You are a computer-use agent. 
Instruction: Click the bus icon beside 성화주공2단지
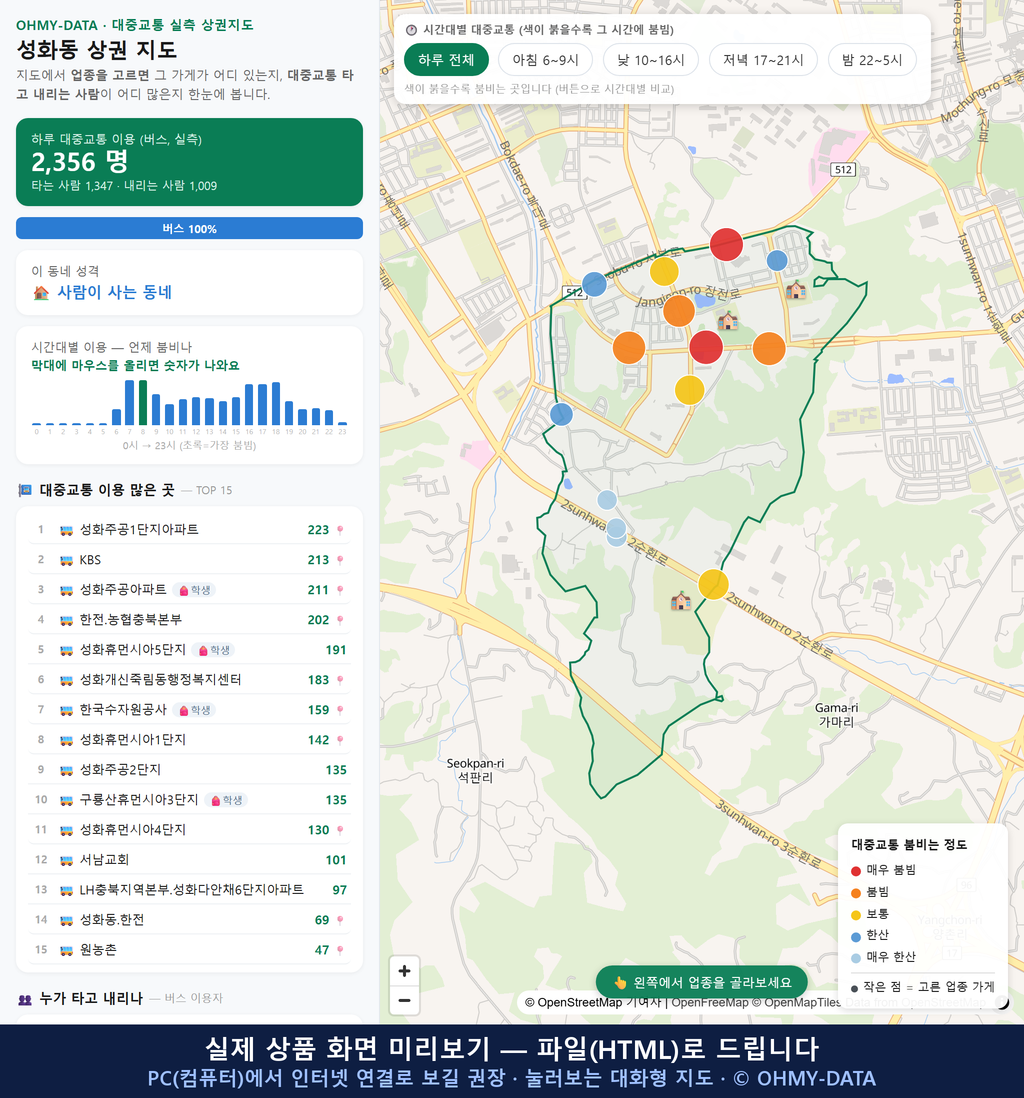67,770
